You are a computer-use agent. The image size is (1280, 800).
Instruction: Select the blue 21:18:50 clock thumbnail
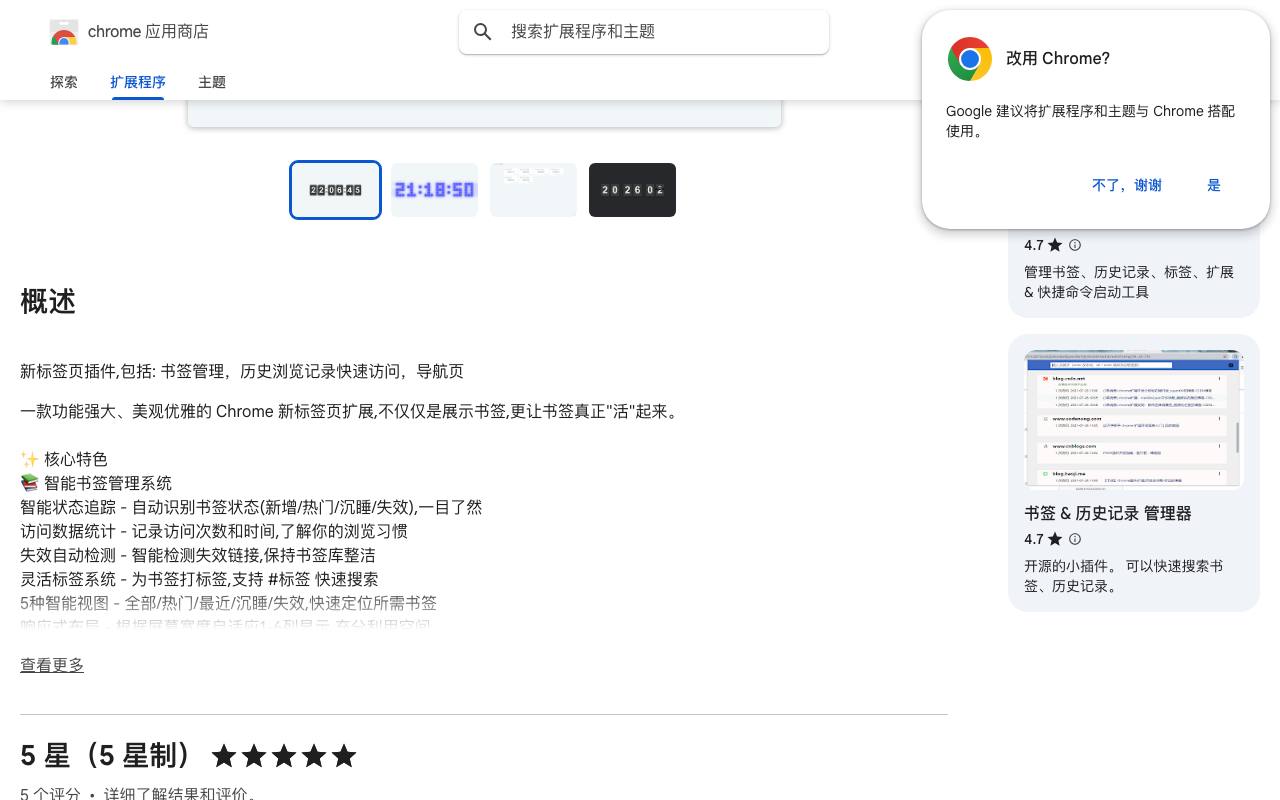434,190
